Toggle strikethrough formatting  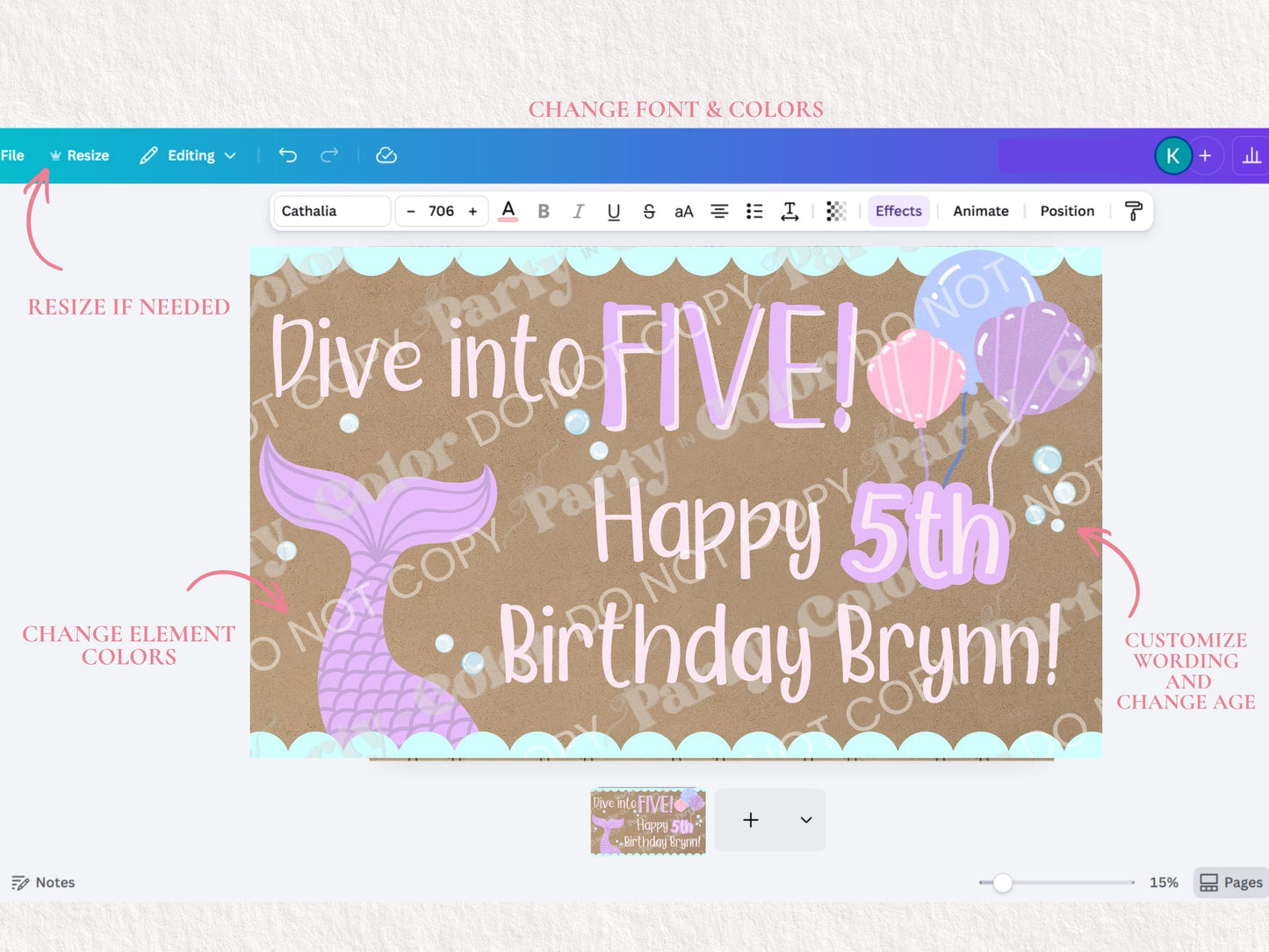[649, 211]
